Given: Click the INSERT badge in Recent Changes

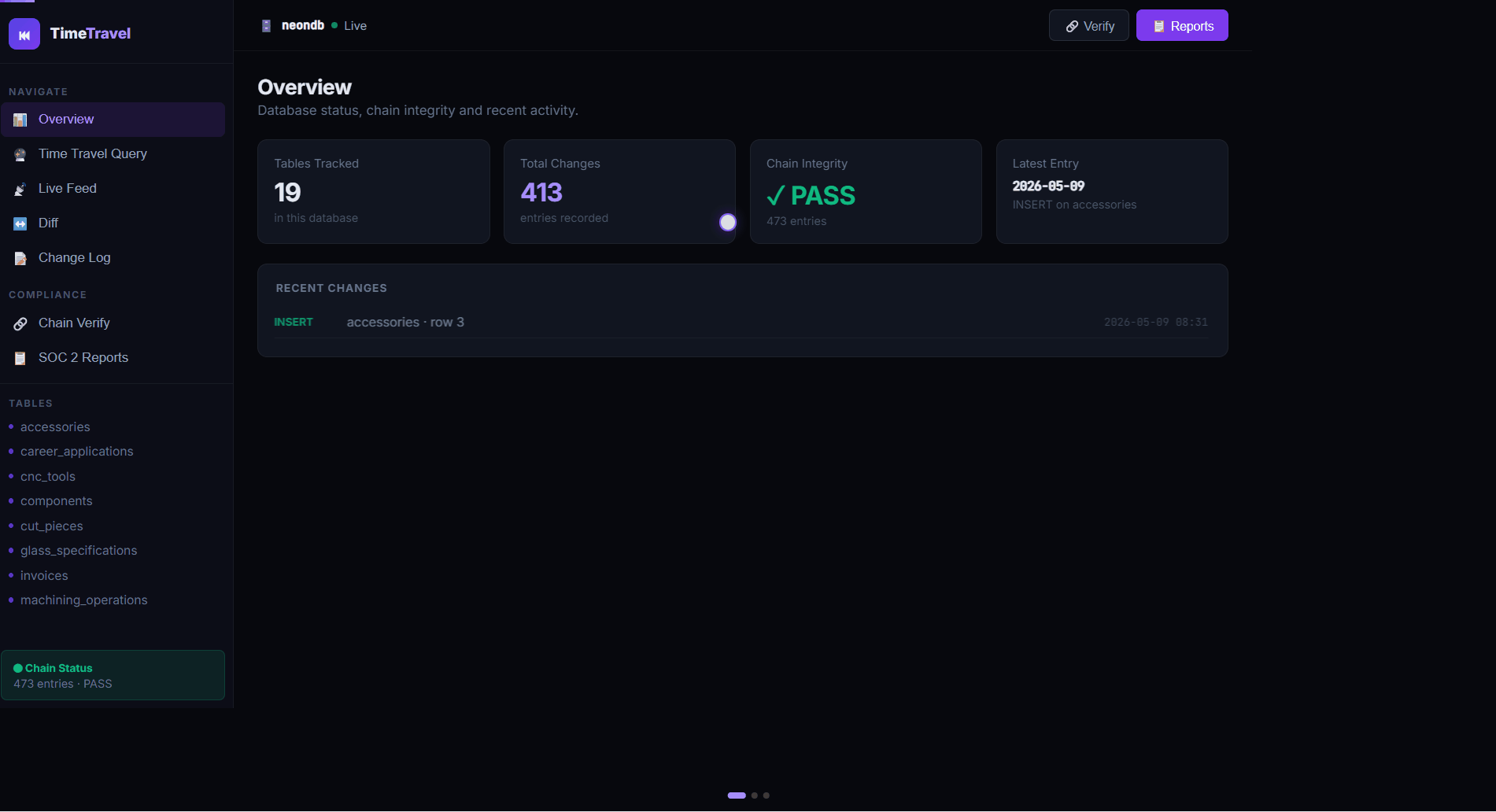Looking at the screenshot, I should tap(294, 323).
